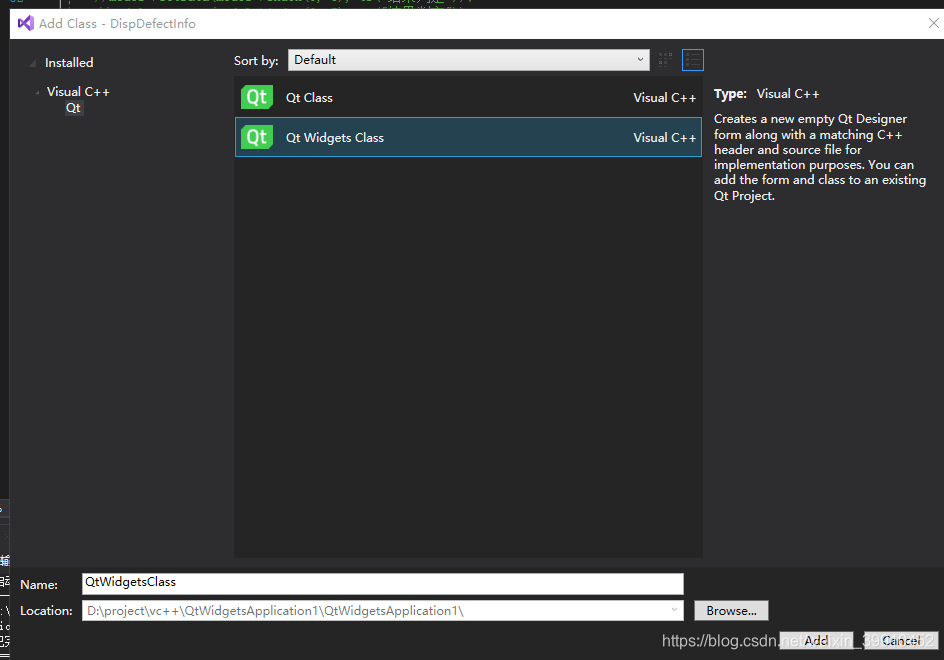Collapse the Visual C++ tree node arrow
This screenshot has width=944, height=660.
point(37,92)
